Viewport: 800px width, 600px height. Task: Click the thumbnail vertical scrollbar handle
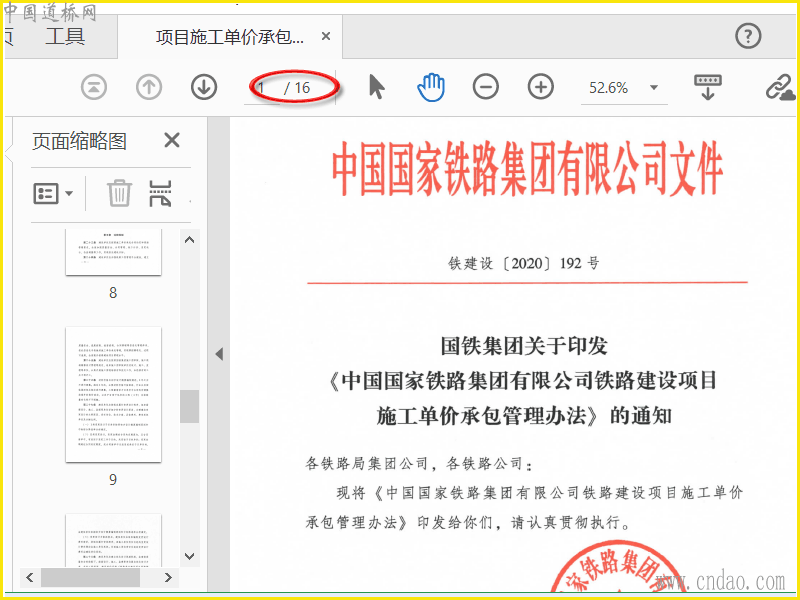click(x=189, y=407)
